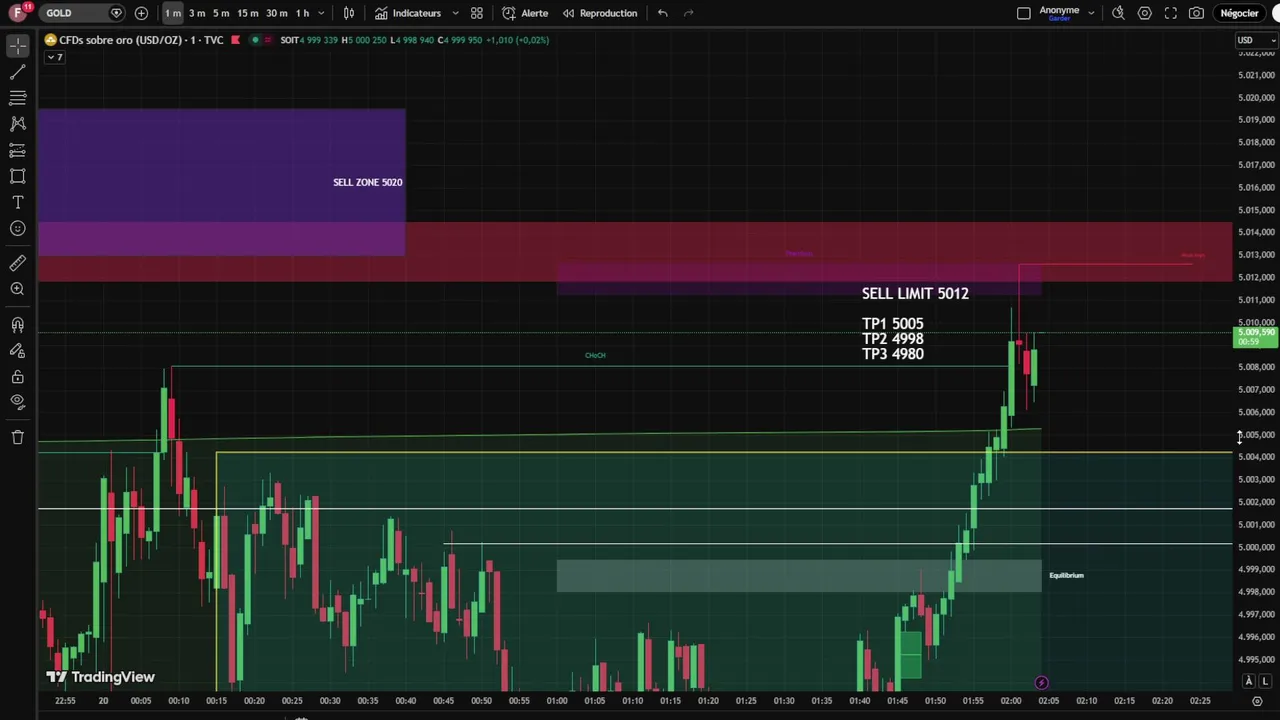Start bar Reproduction replay

coord(599,13)
